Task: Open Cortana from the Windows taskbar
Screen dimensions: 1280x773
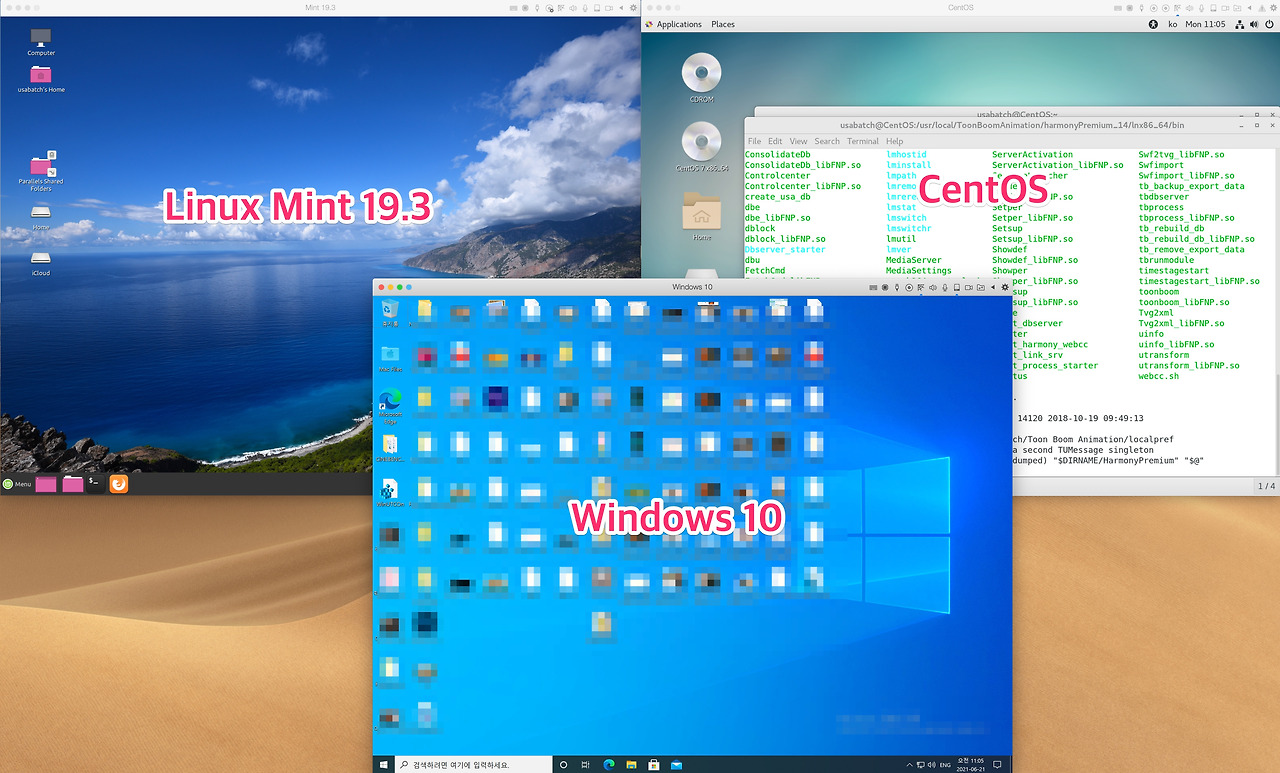Action: coord(563,764)
